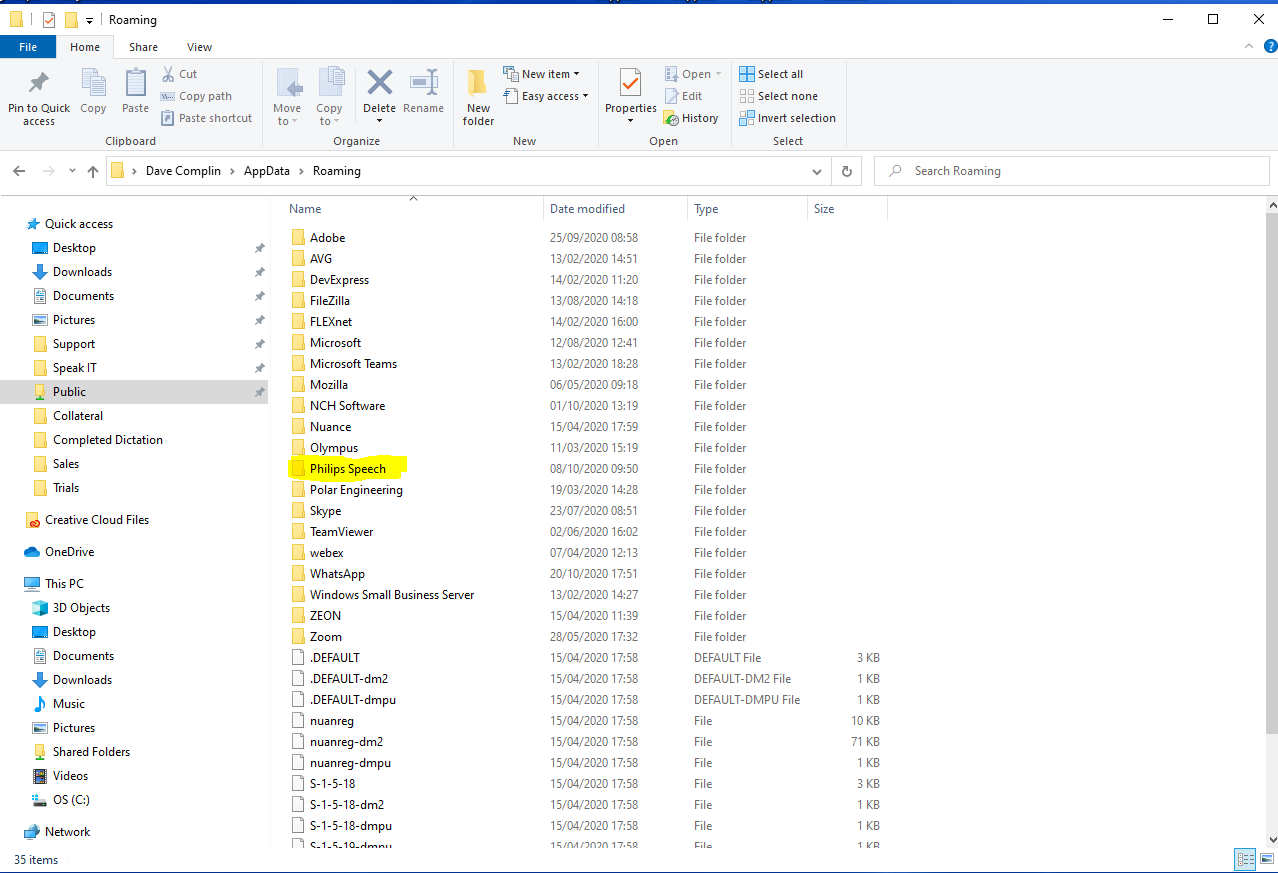Click the Refresh button beside the address bar
Screen dimensions: 1278x873
coord(846,171)
